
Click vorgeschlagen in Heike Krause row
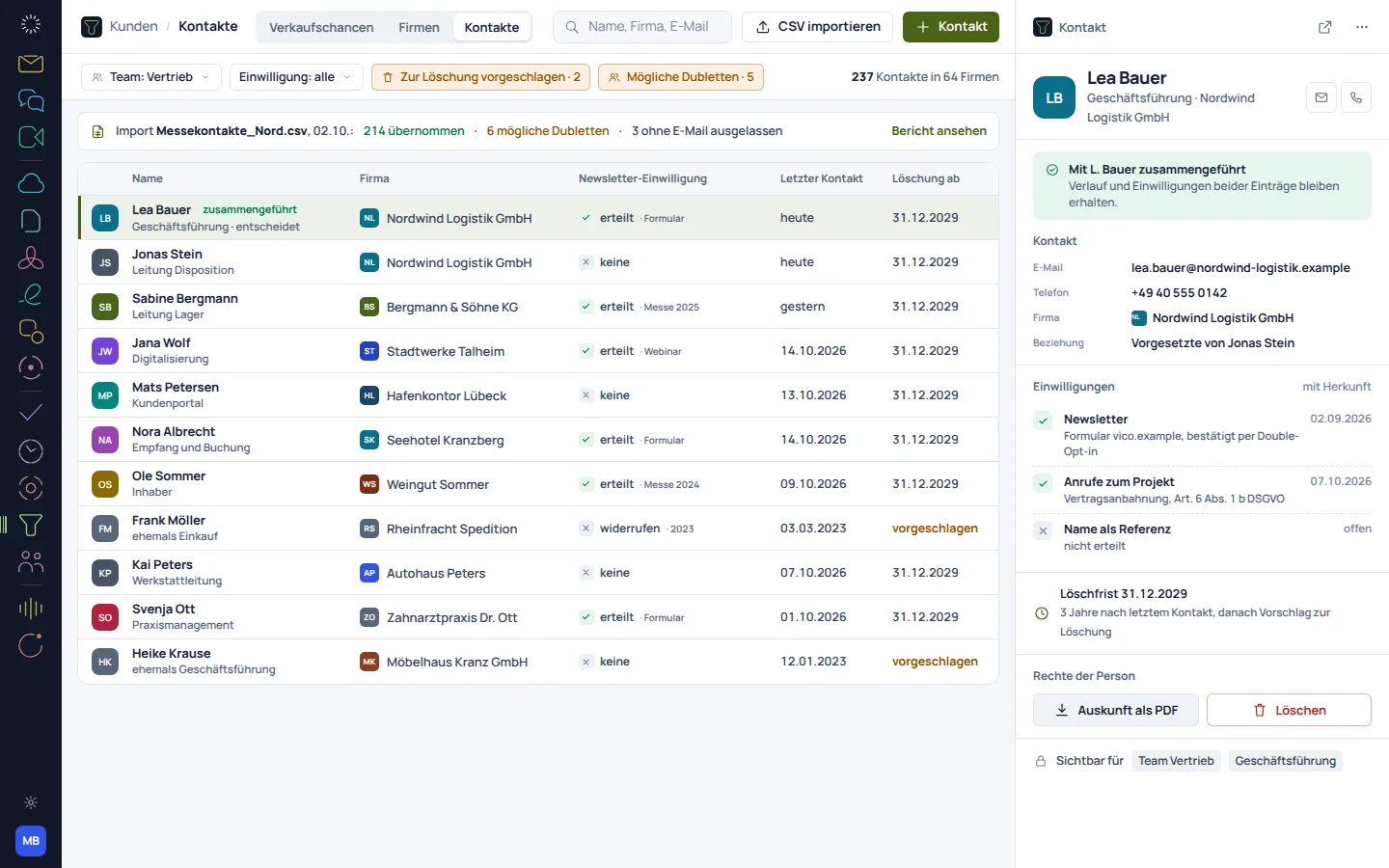click(935, 662)
